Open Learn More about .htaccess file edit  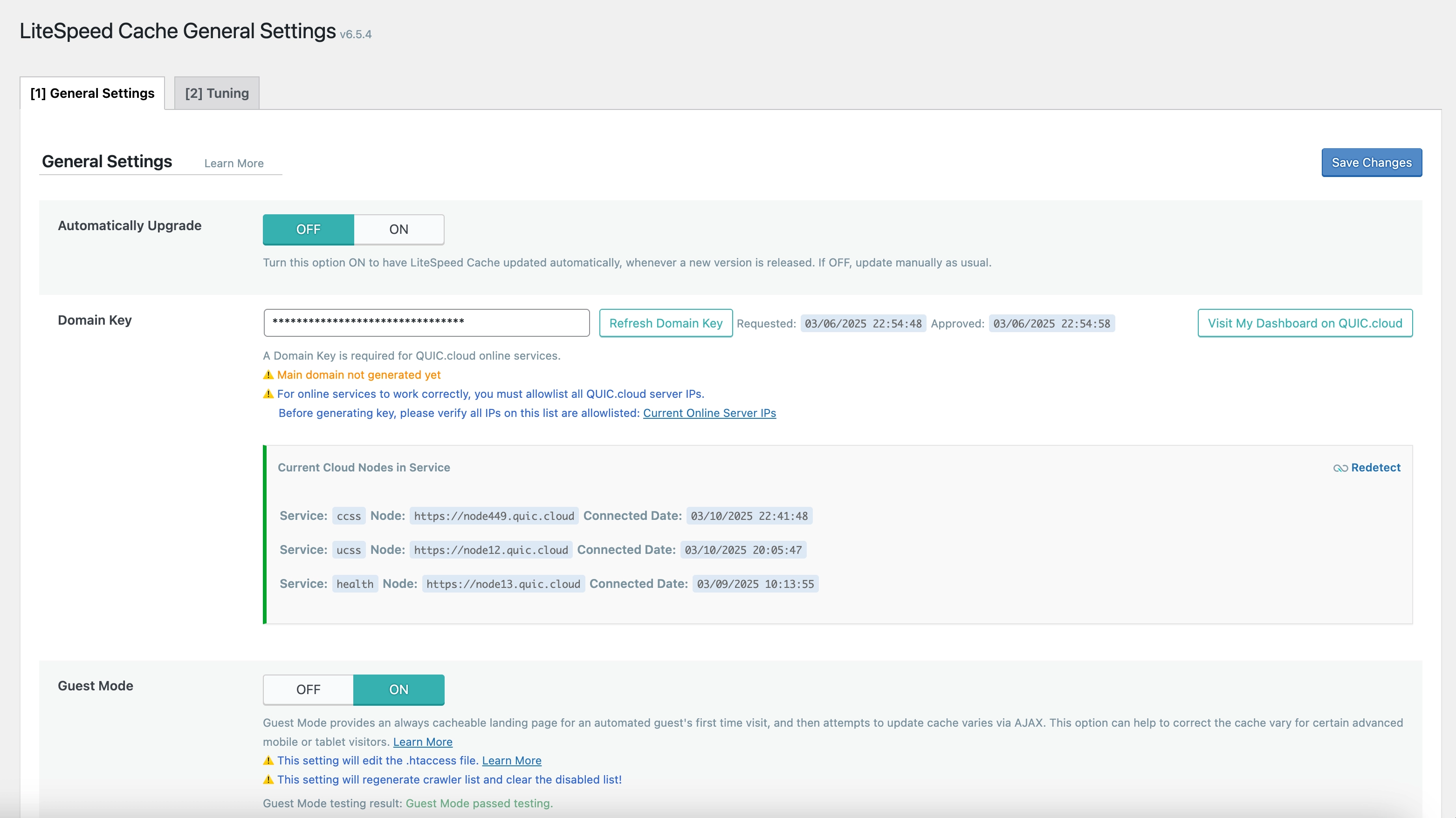click(x=512, y=760)
